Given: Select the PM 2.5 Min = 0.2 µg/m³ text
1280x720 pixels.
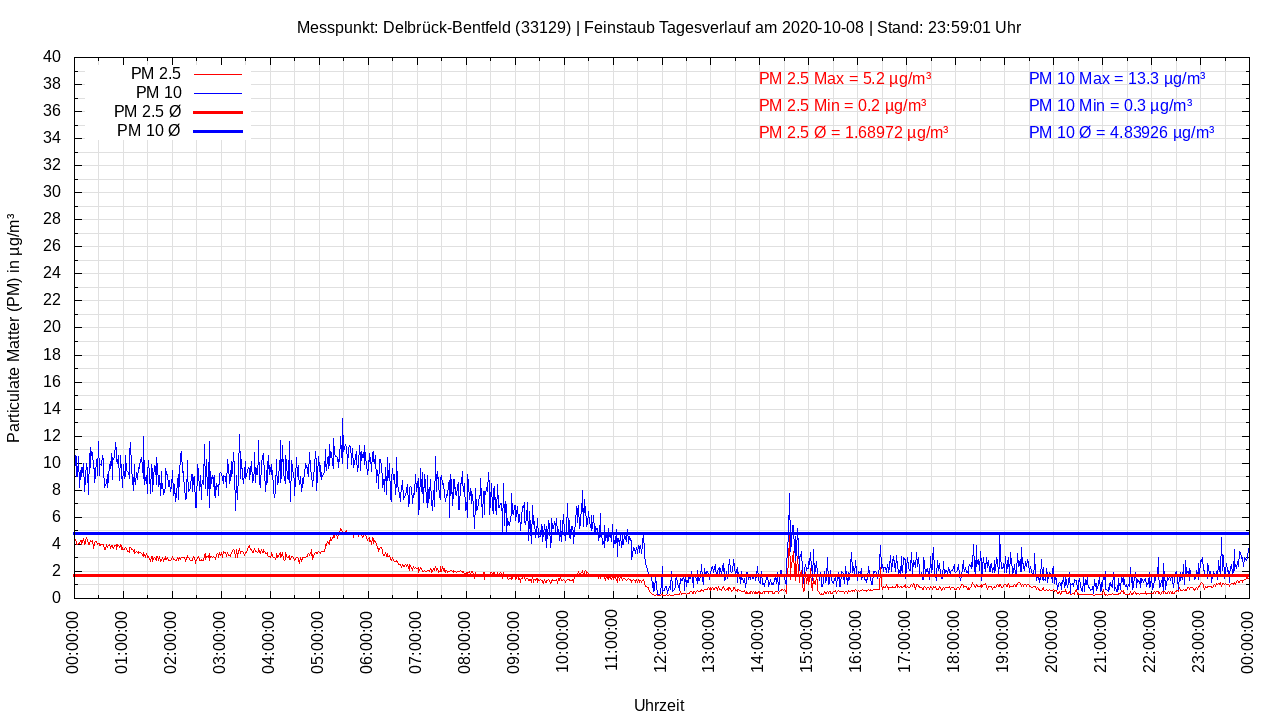Looking at the screenshot, I should pyautogui.click(x=842, y=105).
